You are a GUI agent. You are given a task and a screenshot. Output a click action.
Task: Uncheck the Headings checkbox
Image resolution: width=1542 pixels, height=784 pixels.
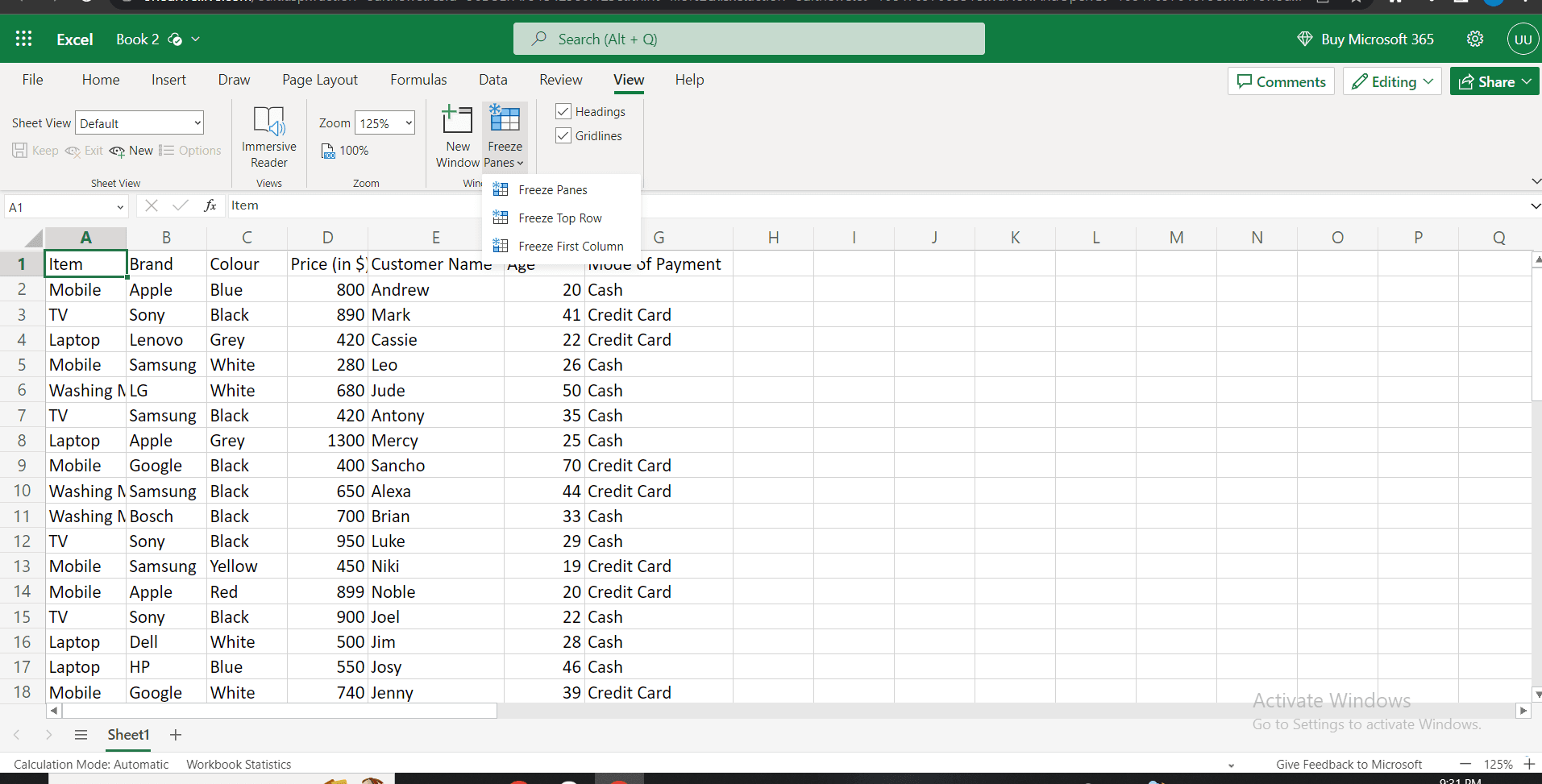click(563, 111)
